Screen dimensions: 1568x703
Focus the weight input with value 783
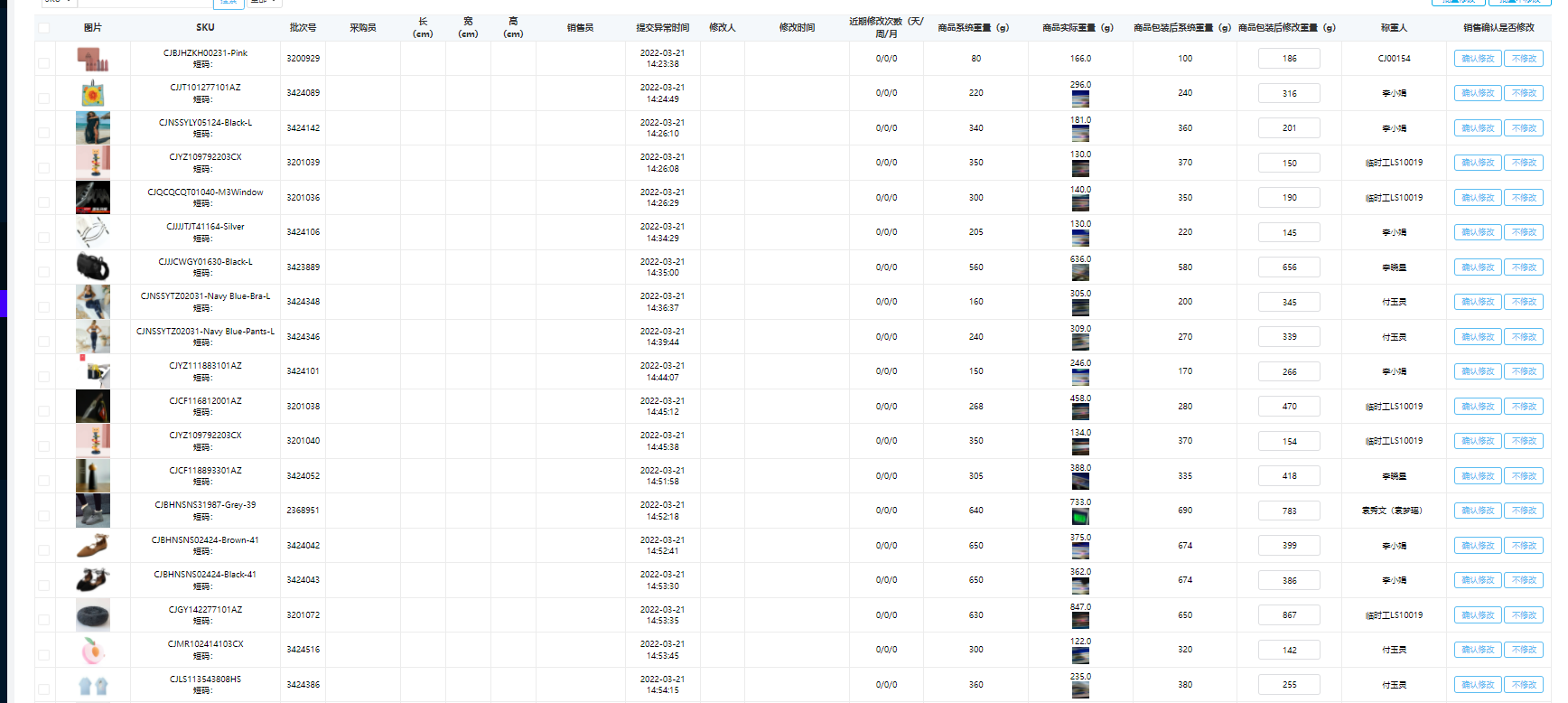tap(1289, 511)
